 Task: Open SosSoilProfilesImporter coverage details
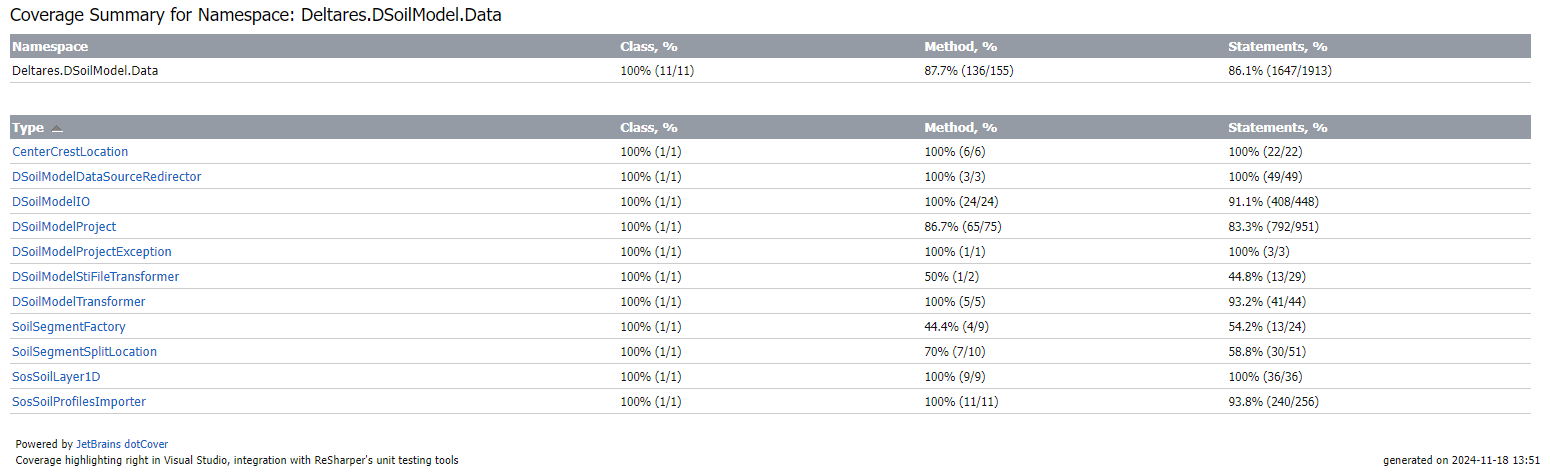79,402
